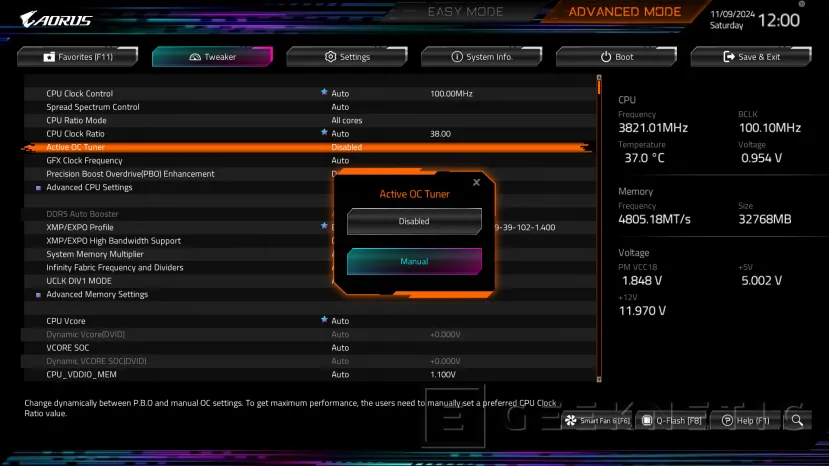Select the Active OC Tuner row
Viewport: 829px width, 466px height.
pos(307,147)
